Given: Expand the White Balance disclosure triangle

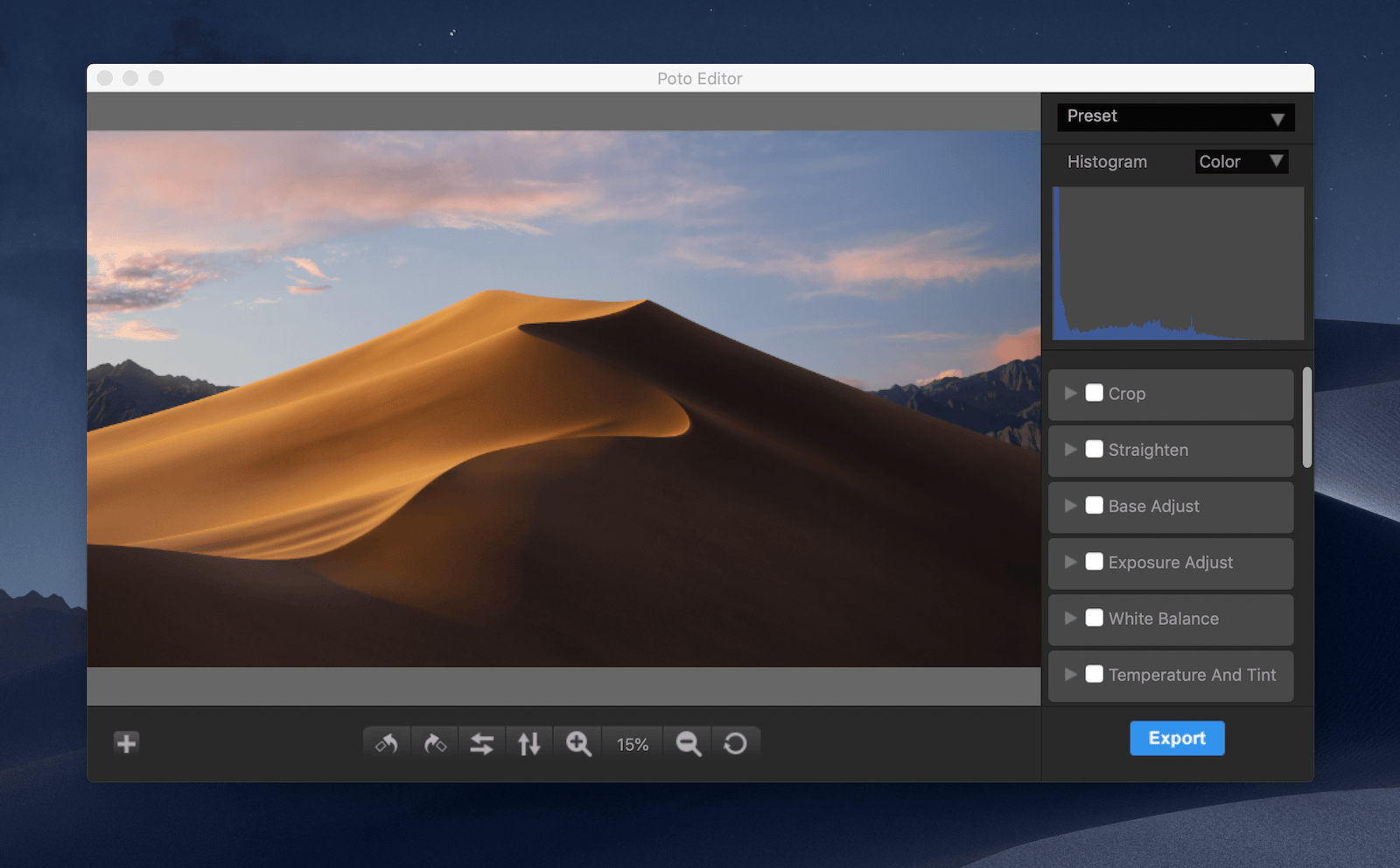Looking at the screenshot, I should 1070,618.
